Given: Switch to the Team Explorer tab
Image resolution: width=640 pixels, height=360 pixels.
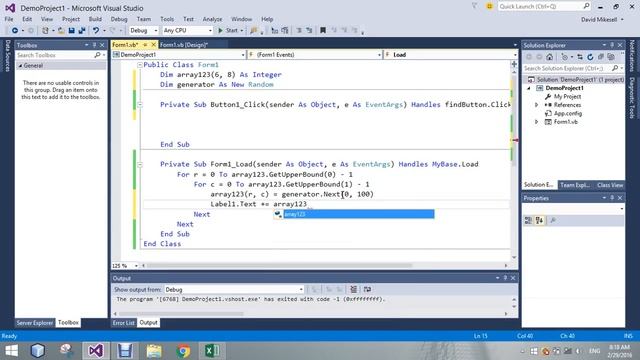Looking at the screenshot, I should click(x=575, y=185).
